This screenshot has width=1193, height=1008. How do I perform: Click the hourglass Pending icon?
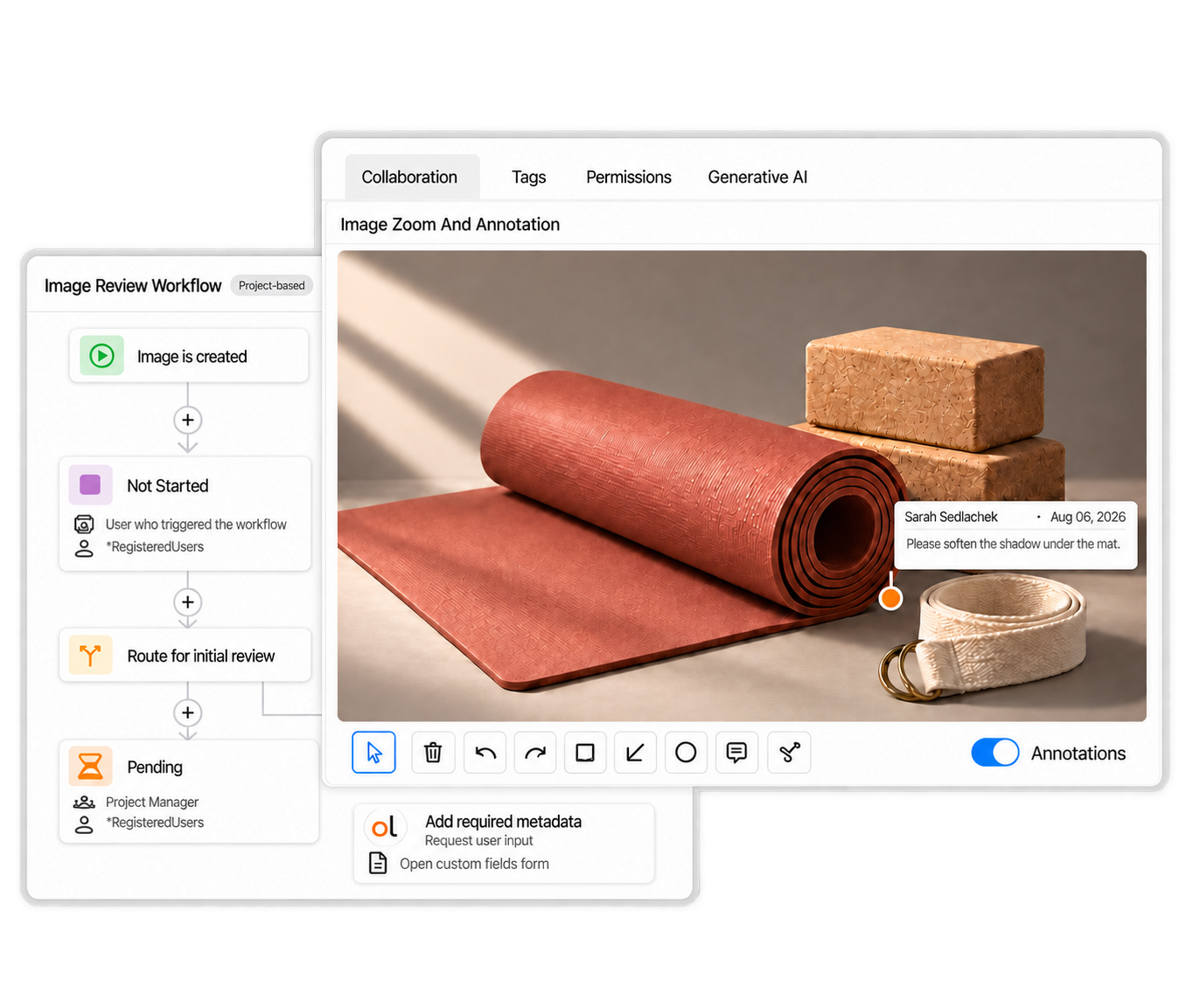point(90,766)
